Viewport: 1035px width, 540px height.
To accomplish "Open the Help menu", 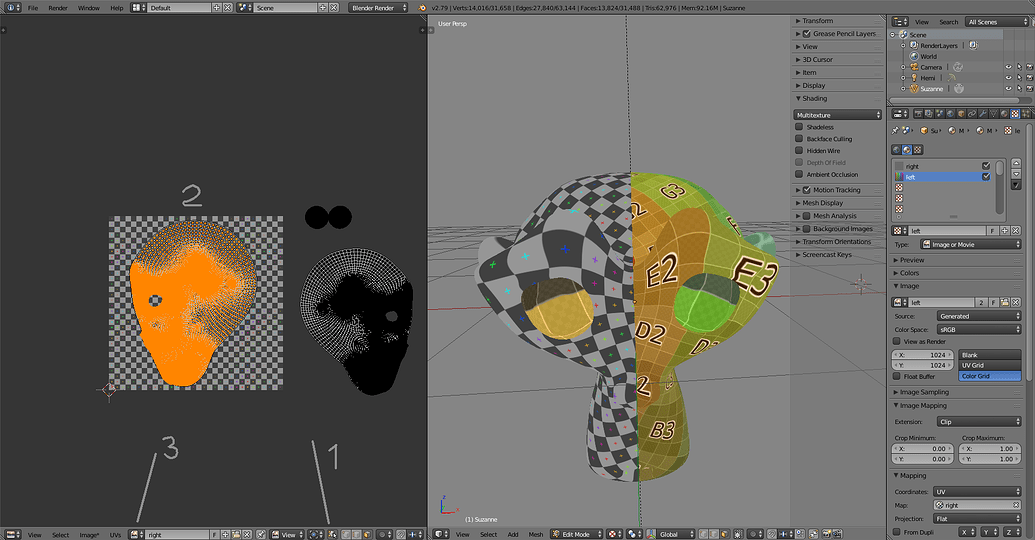I will pos(117,8).
